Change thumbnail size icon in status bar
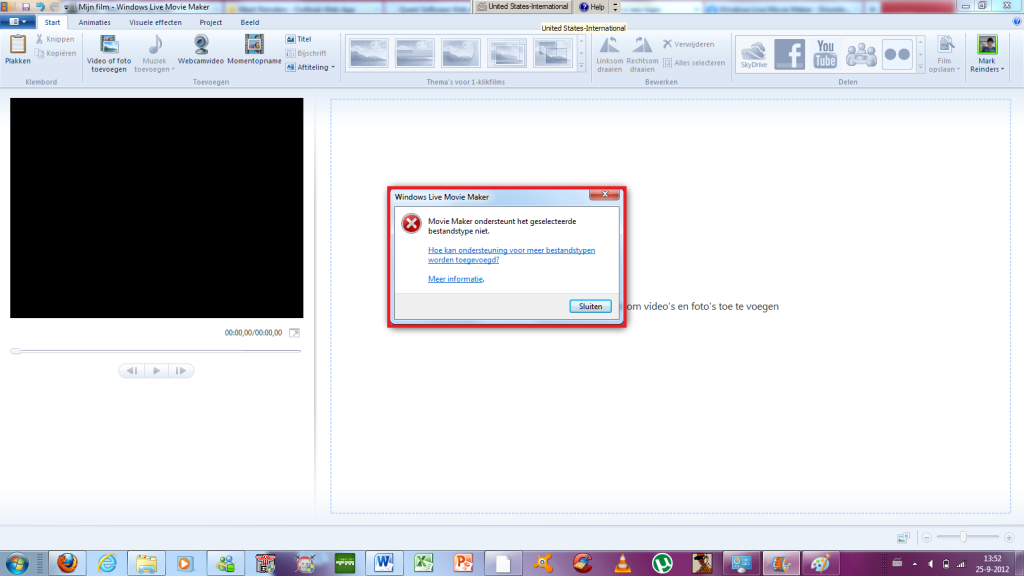 (x=903, y=537)
